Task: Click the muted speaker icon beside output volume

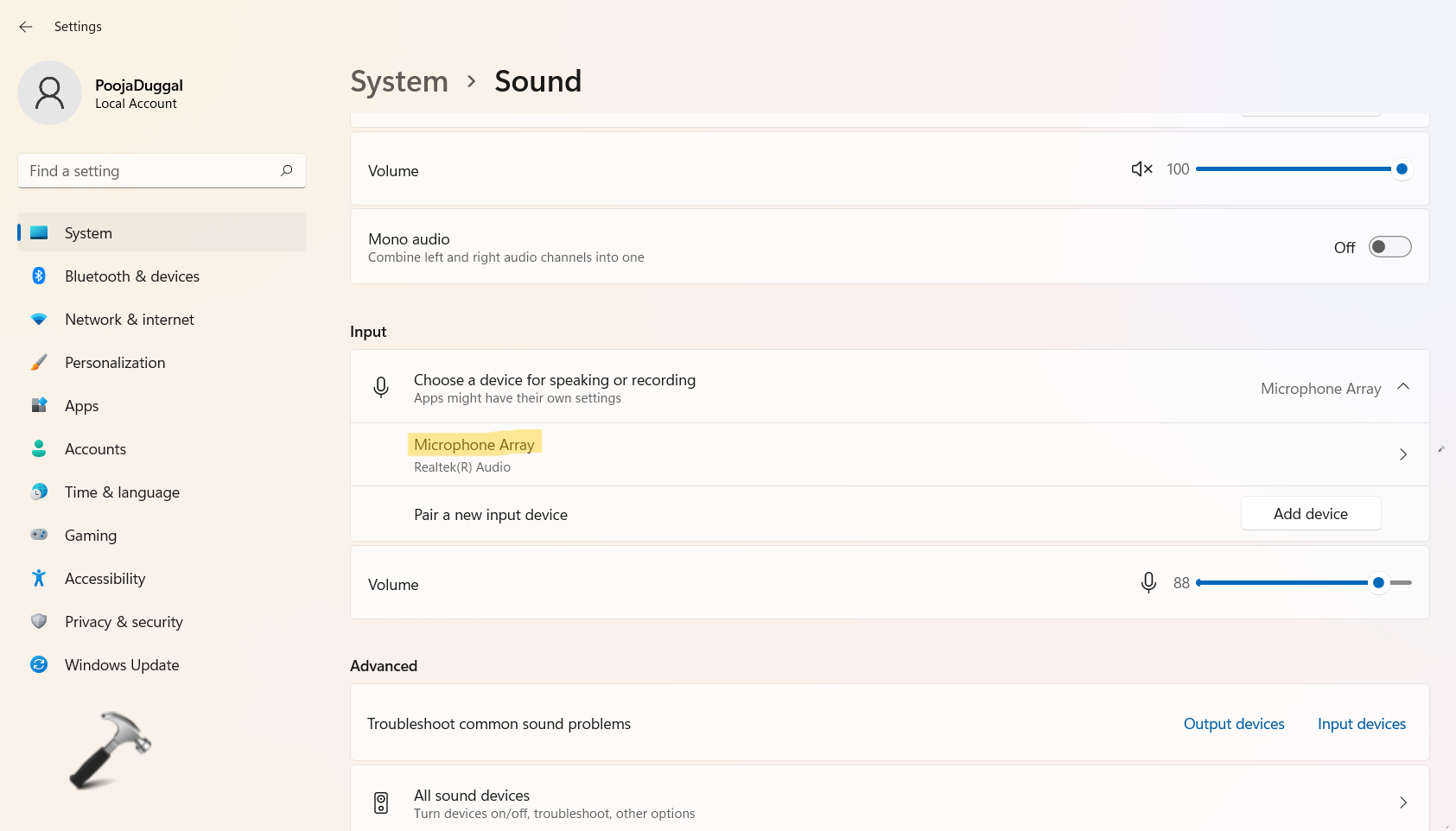Action: point(1141,169)
